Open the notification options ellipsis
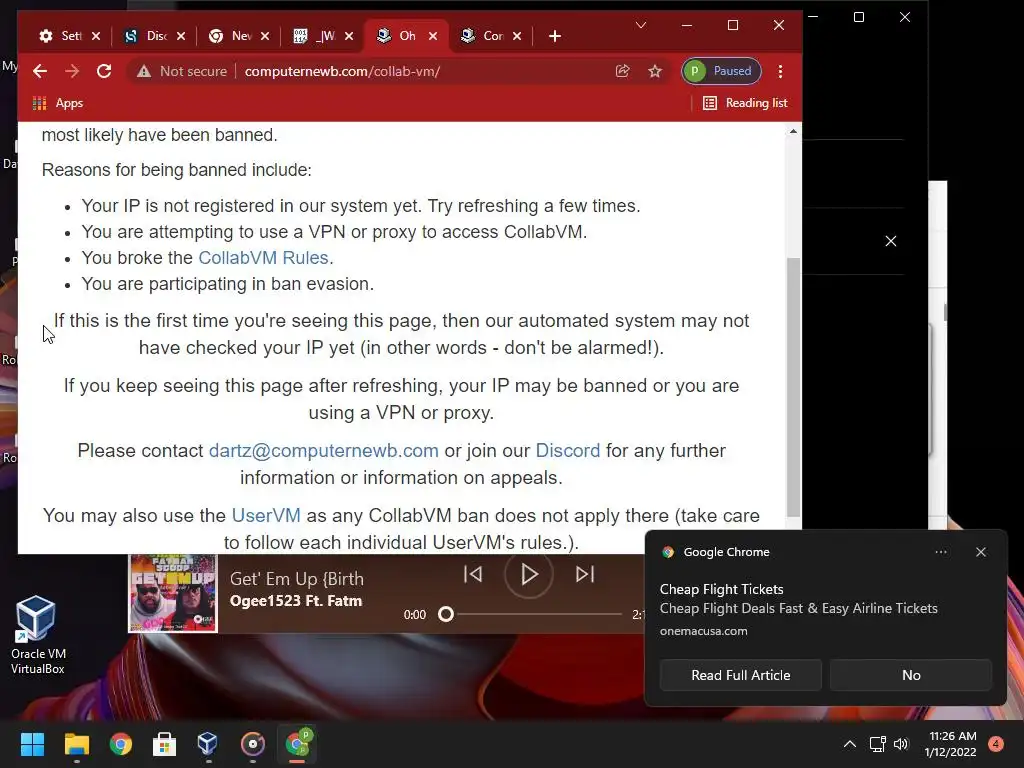Screen dimensions: 1024x768 pos(940,552)
